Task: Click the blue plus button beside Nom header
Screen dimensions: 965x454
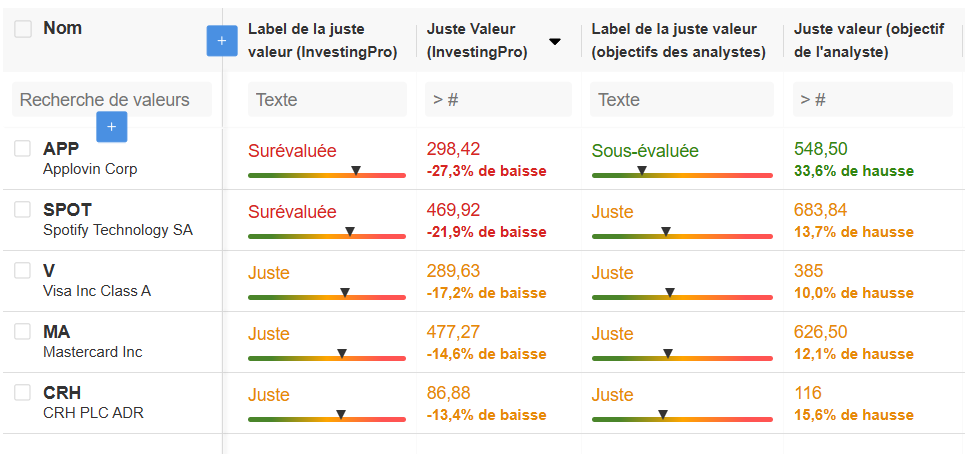Action: (221, 41)
